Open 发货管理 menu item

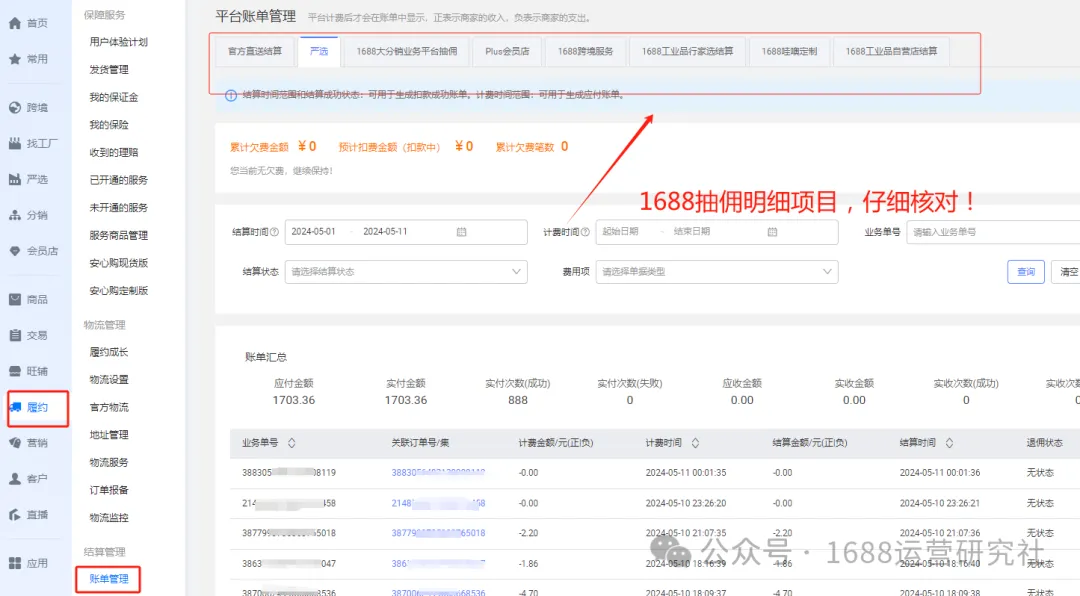click(109, 70)
